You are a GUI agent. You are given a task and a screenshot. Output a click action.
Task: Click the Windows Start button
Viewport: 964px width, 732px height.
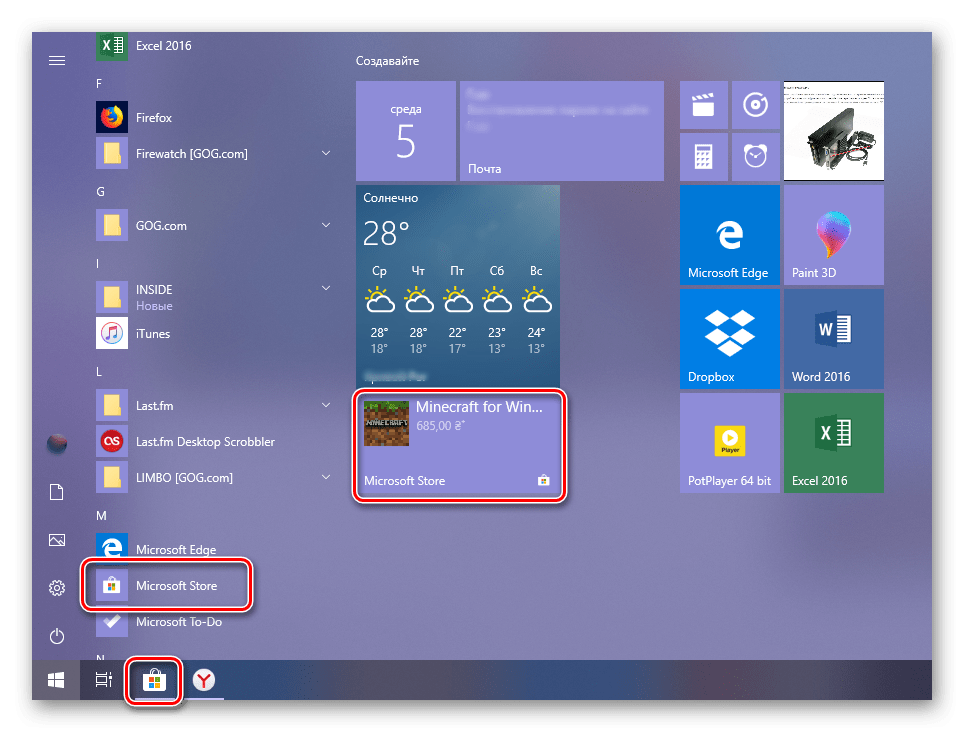(x=56, y=680)
